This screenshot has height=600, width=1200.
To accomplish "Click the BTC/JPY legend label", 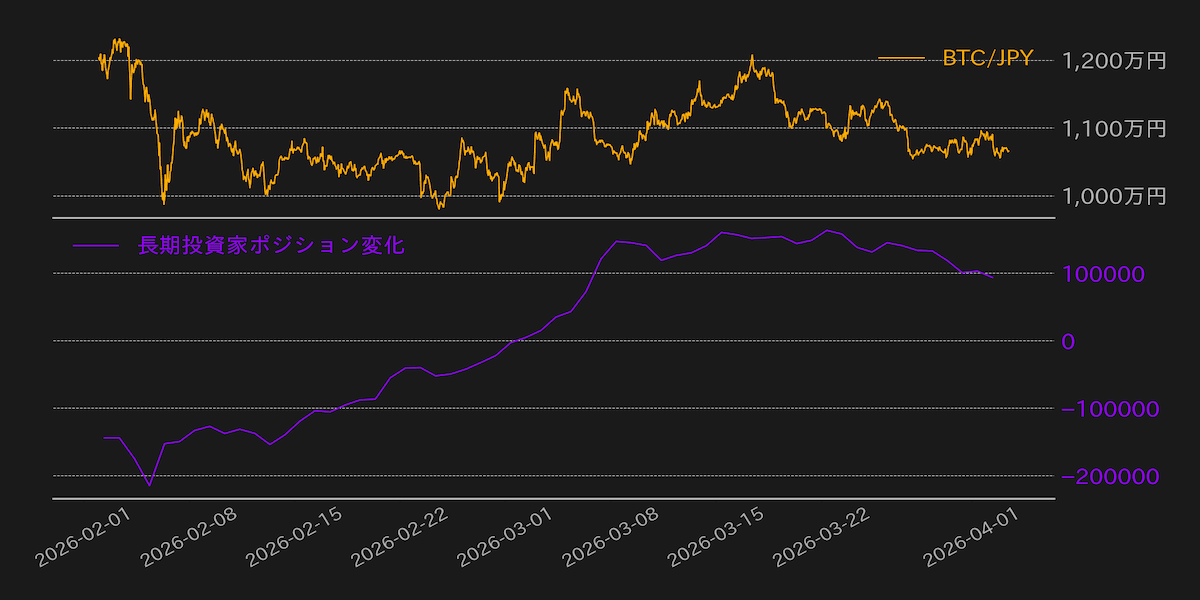I will 987,59.
